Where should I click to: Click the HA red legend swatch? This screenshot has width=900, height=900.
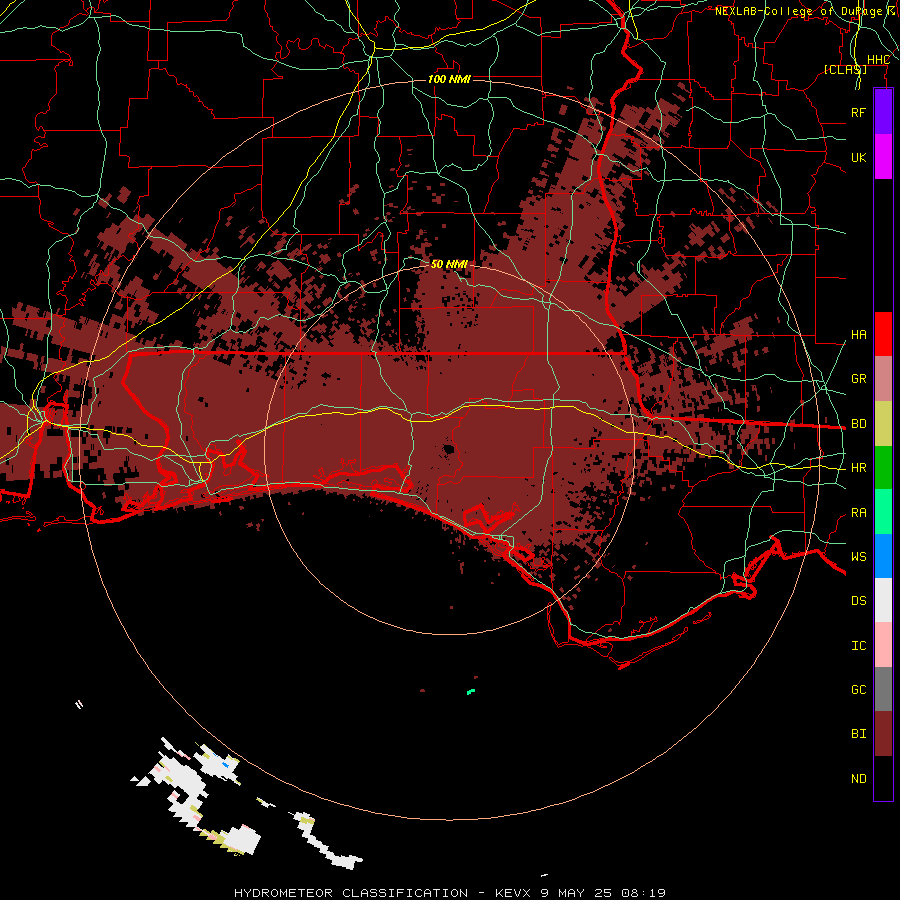(x=883, y=334)
